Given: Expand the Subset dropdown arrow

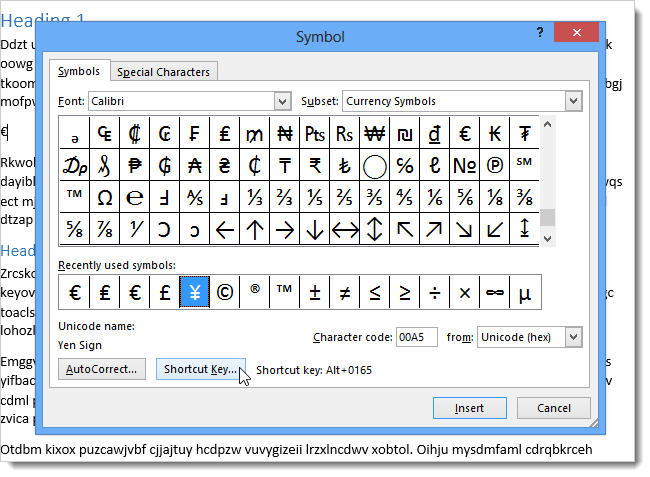Looking at the screenshot, I should [x=573, y=101].
